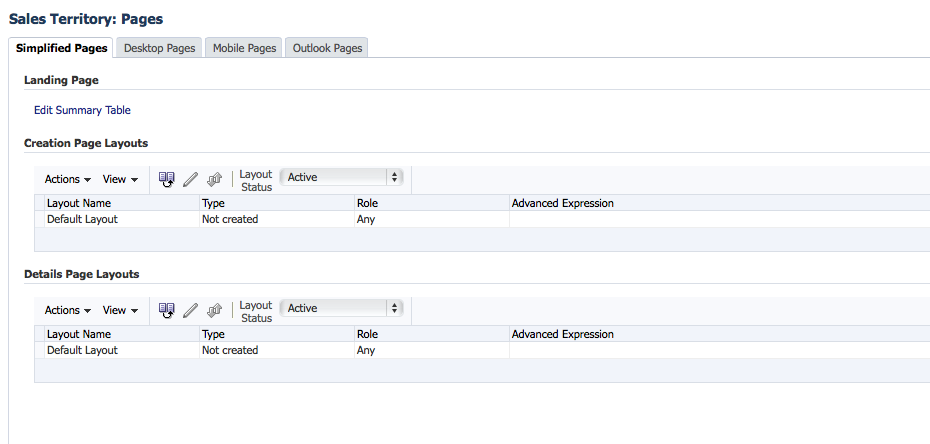Click Advanced Expression column header in Creation table
Viewport: 930px width, 444px height.
(x=562, y=203)
